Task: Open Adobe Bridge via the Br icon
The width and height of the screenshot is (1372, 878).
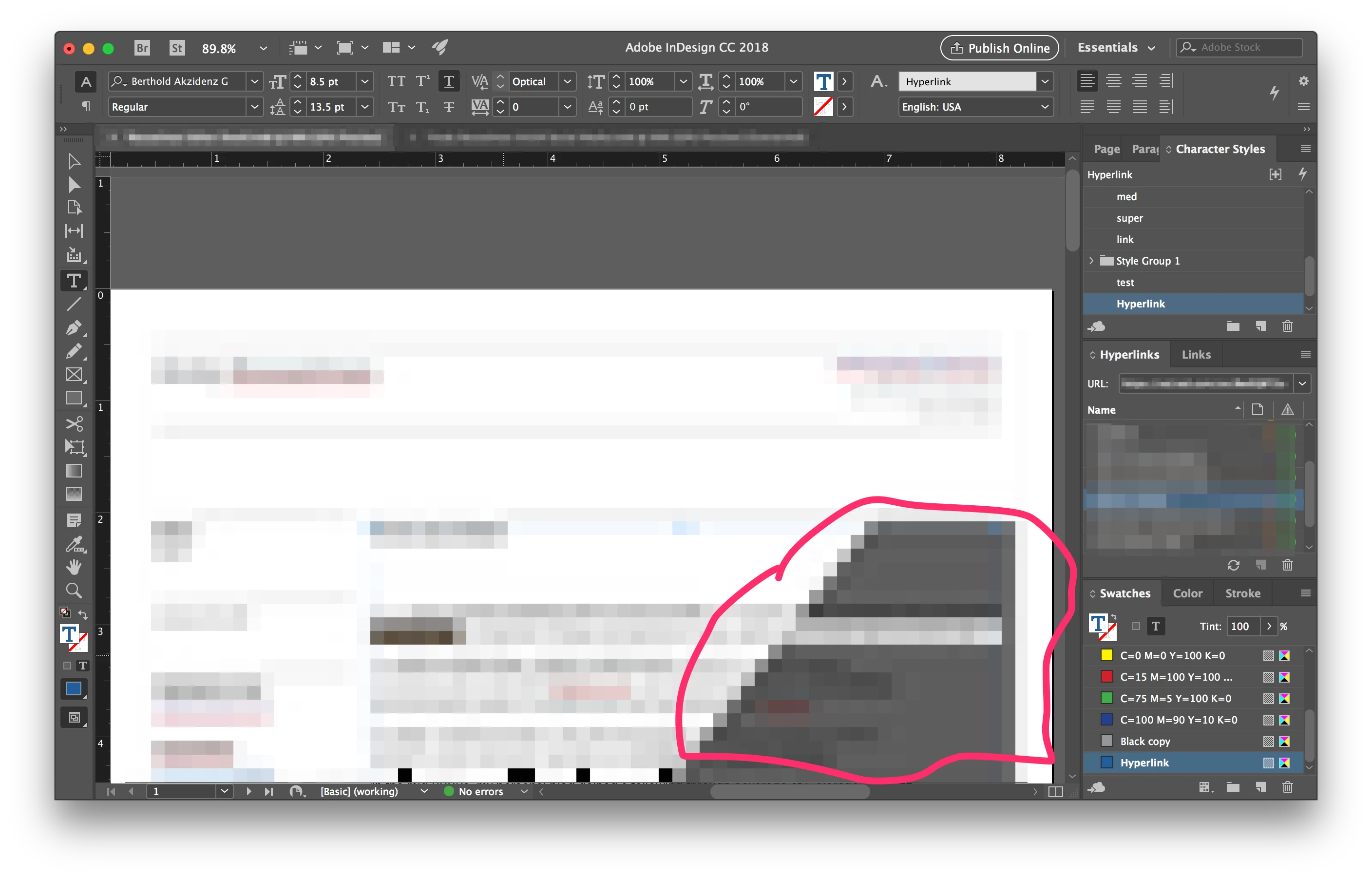Action: [142, 48]
